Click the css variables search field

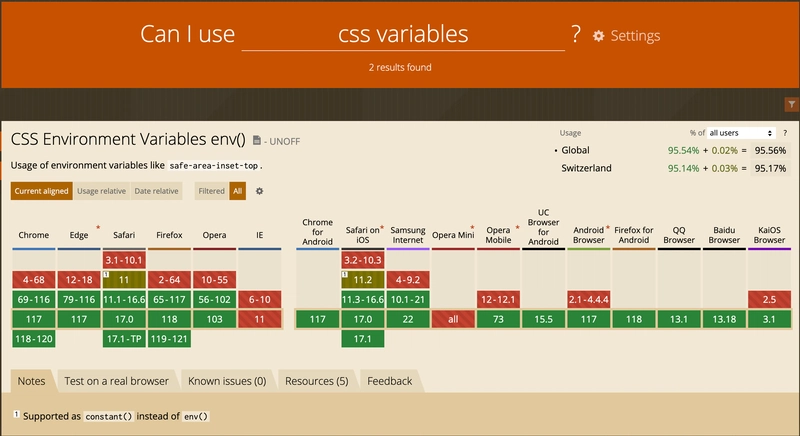click(403, 34)
